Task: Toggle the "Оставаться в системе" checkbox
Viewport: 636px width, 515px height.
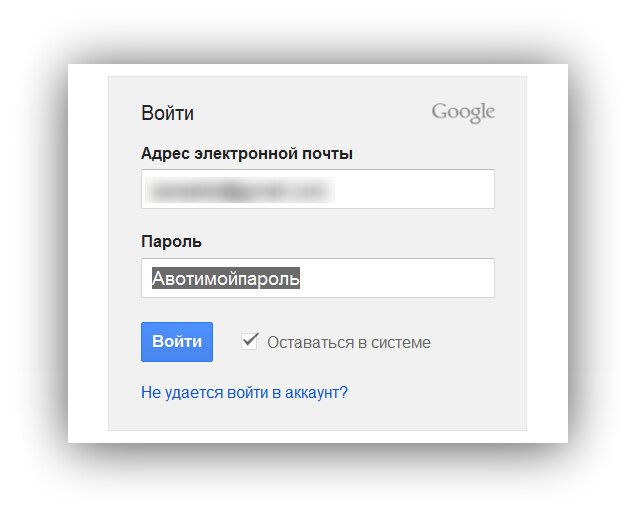Action: (x=249, y=341)
